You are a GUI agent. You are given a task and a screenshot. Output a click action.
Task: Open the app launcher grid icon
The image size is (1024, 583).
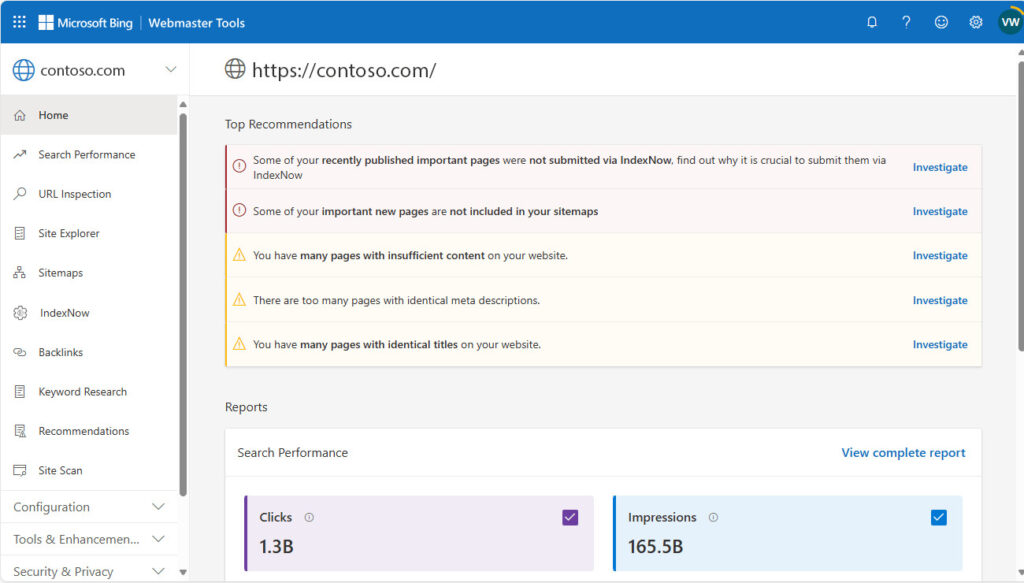pos(19,22)
